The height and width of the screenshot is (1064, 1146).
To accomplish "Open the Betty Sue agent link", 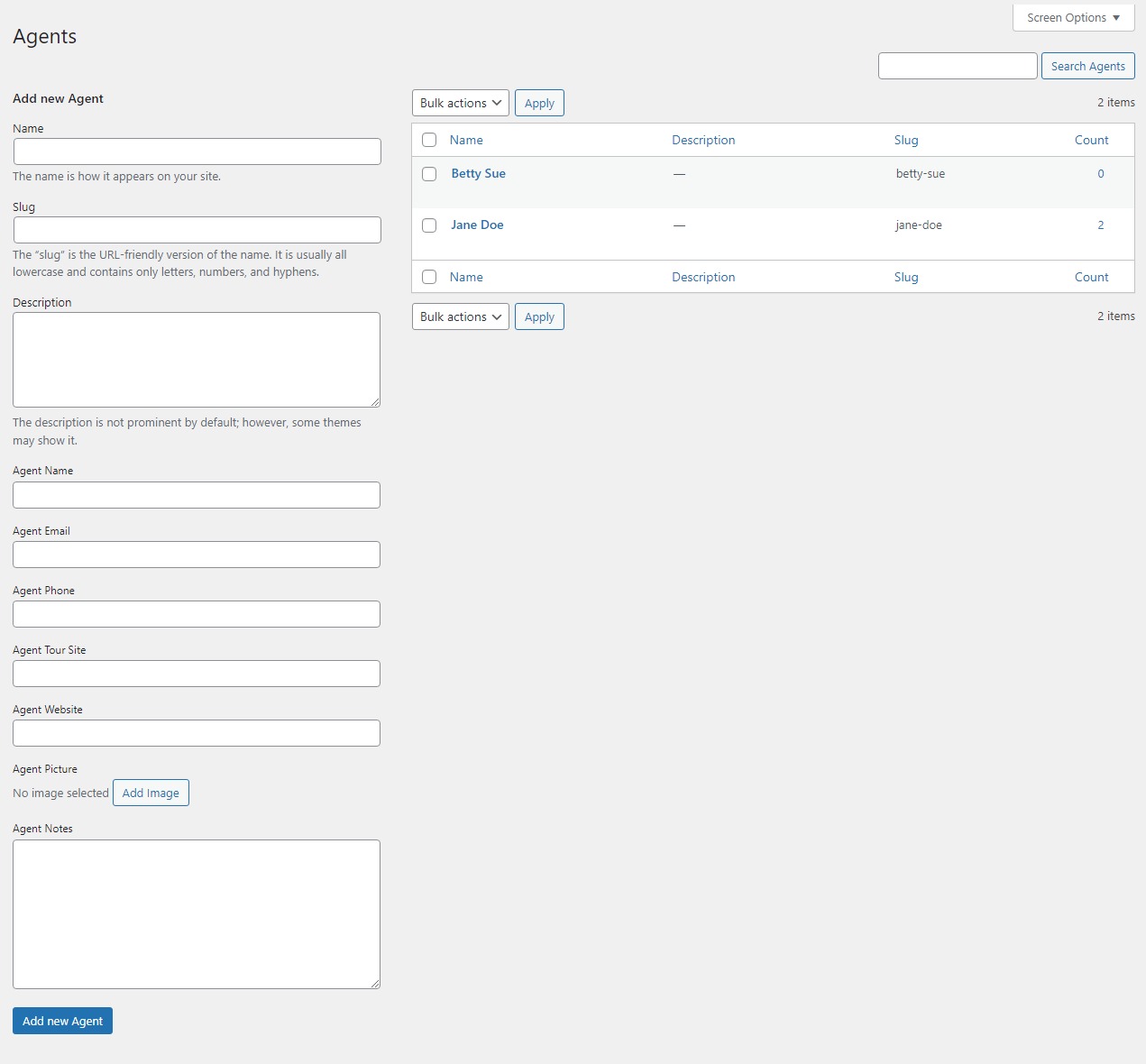I will tap(478, 173).
